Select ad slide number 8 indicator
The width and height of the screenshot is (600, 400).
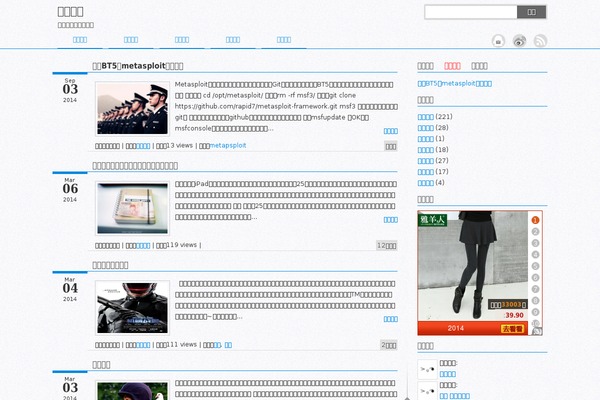click(535, 300)
